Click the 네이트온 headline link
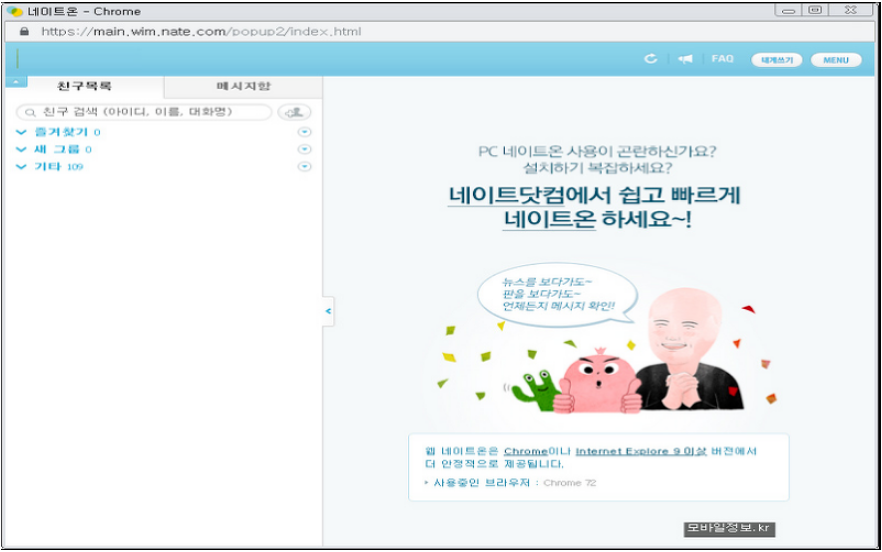The height and width of the screenshot is (552, 882). (x=549, y=219)
